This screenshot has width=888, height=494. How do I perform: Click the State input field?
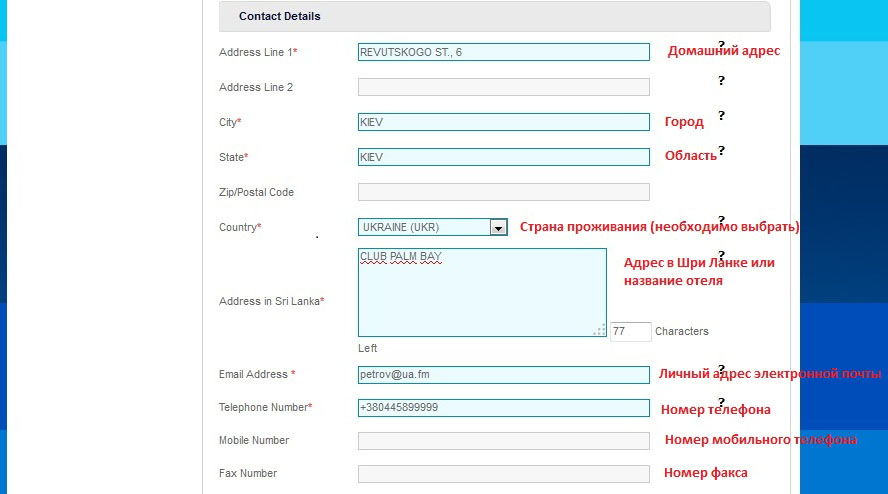coord(503,157)
